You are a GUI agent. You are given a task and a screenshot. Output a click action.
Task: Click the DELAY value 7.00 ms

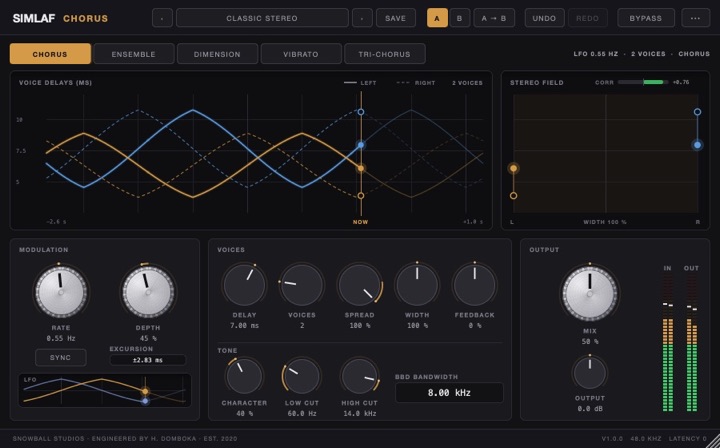point(244,325)
